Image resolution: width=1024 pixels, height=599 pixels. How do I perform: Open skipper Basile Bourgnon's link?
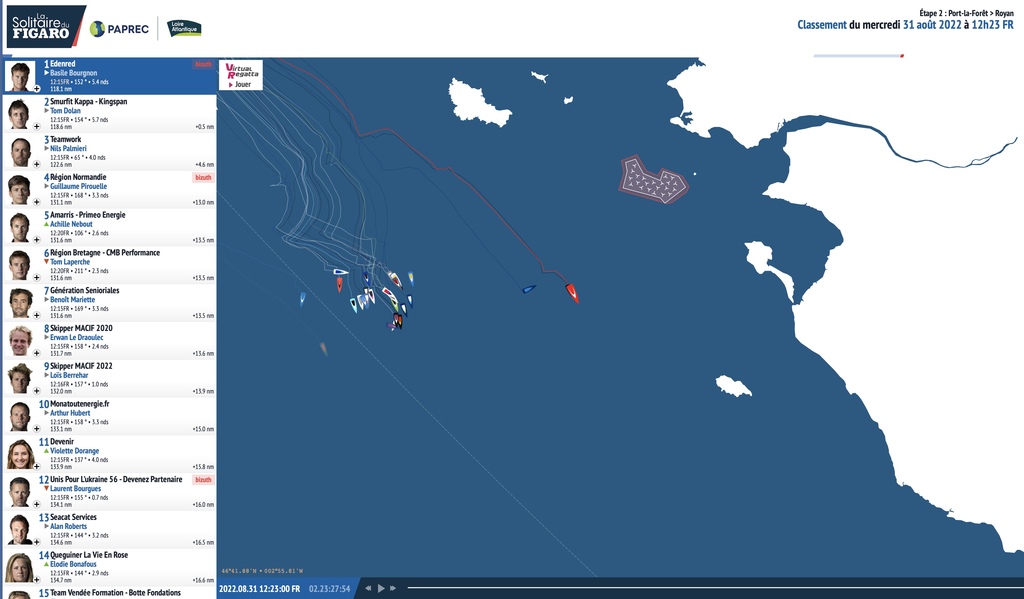coord(74,73)
